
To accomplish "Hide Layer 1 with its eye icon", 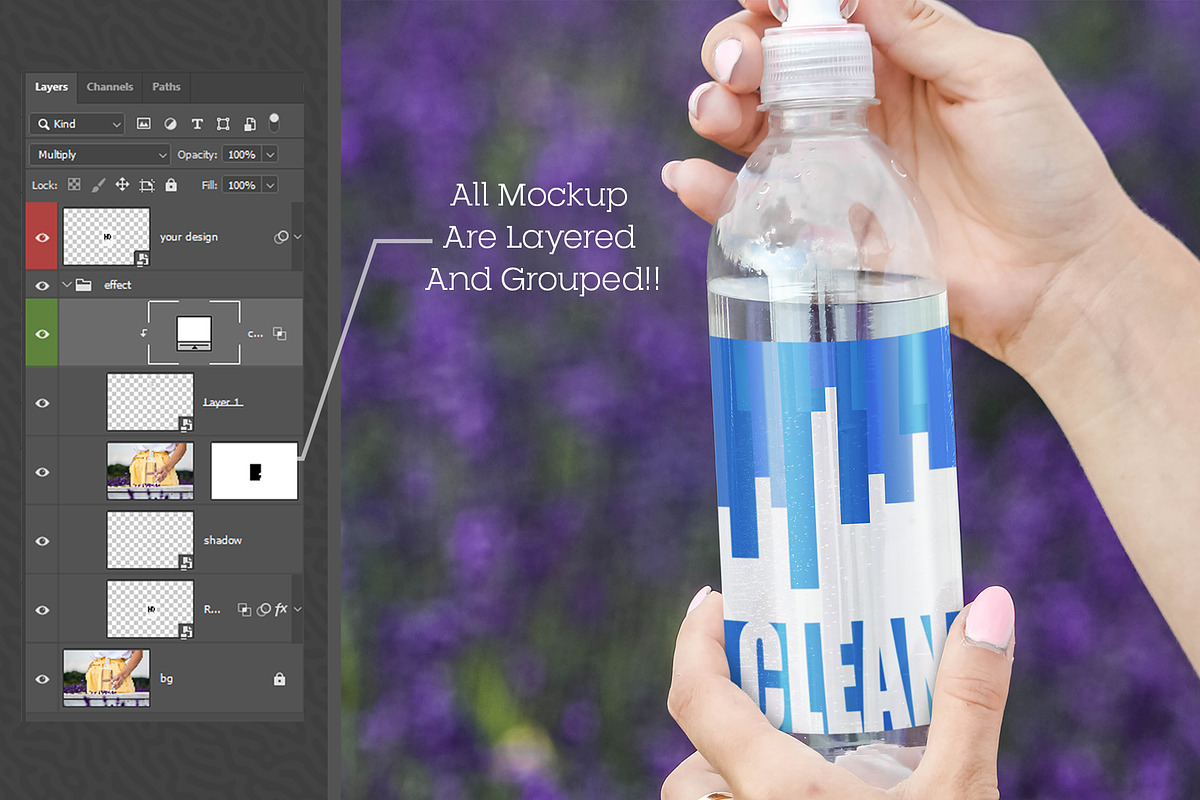I will pos(42,402).
